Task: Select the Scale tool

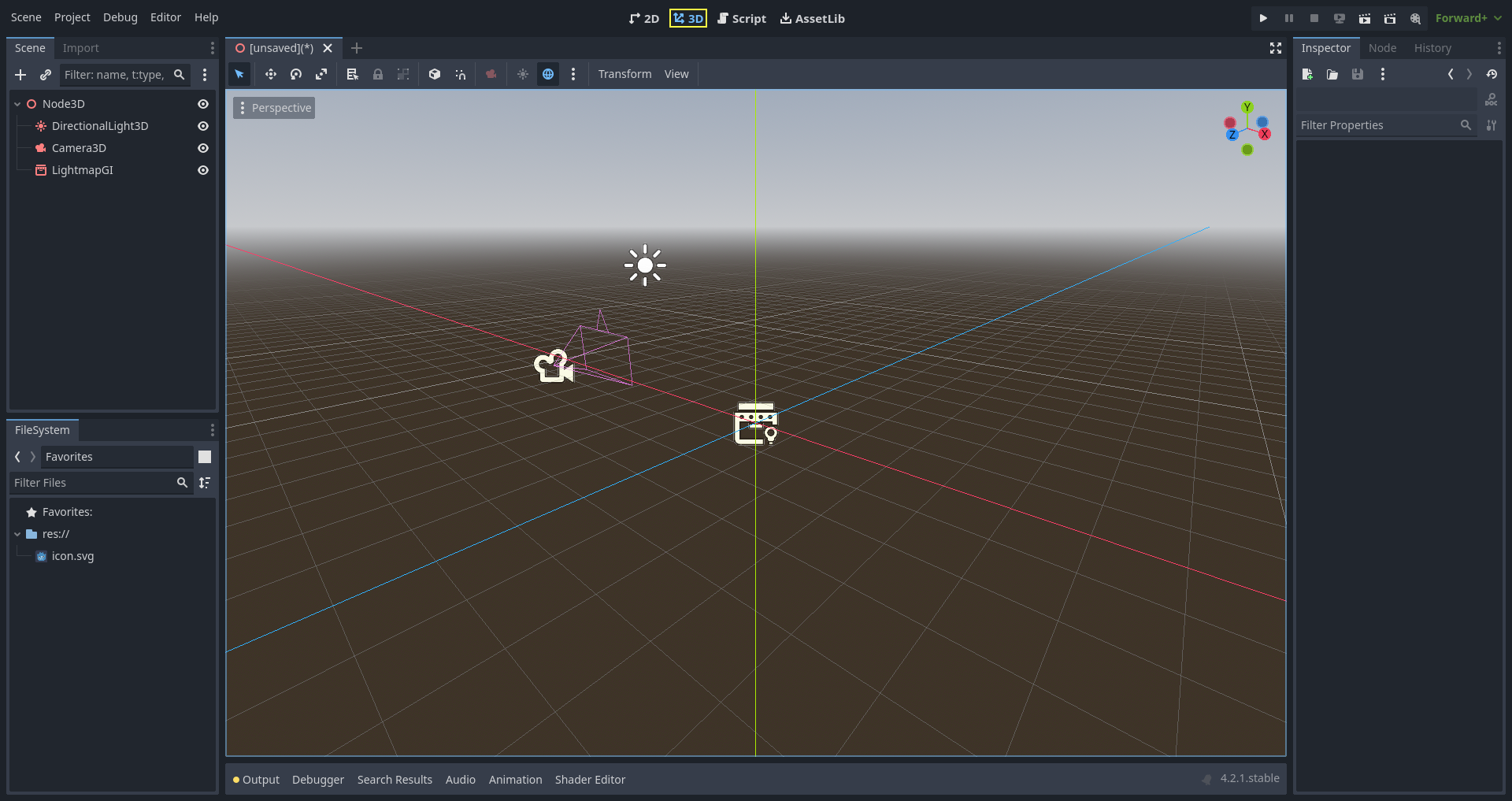Action: tap(321, 74)
